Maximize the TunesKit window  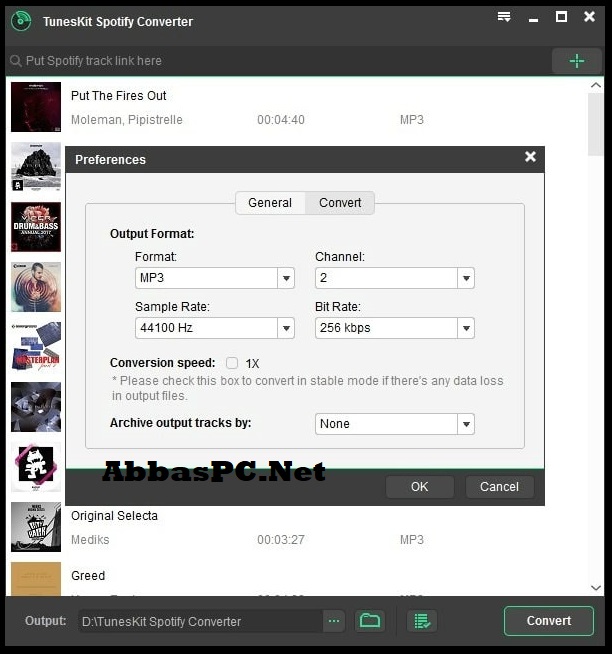coord(561,17)
